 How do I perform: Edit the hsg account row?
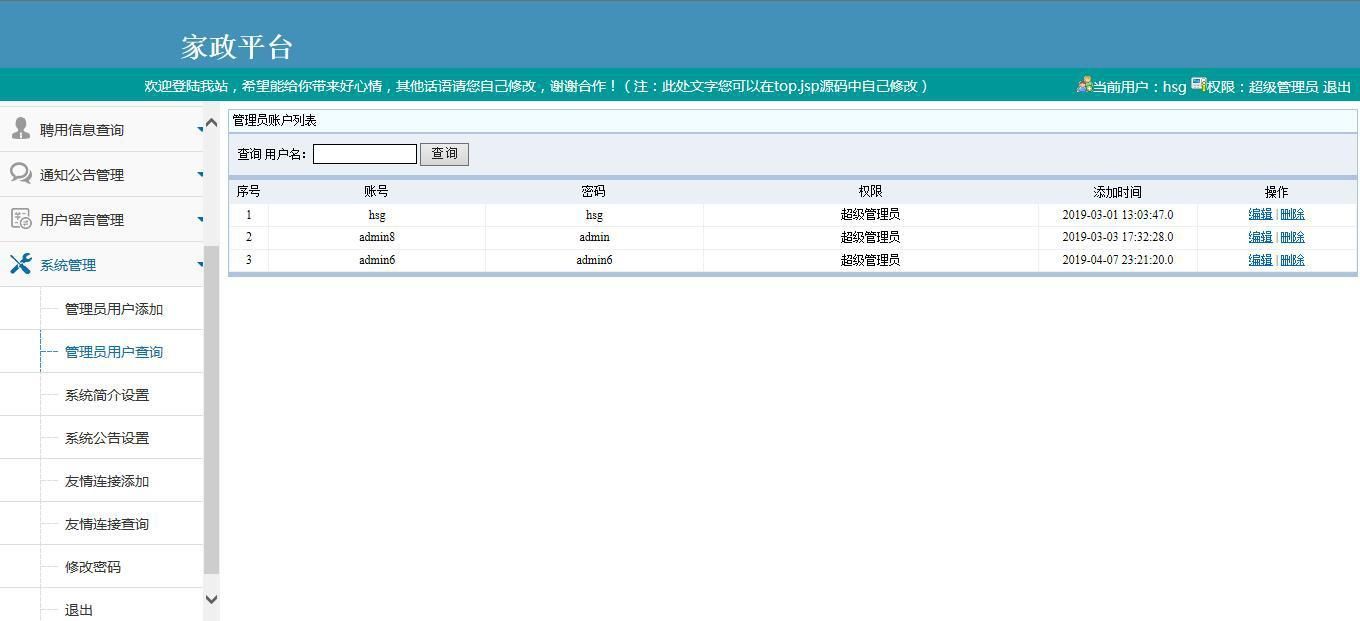tap(1260, 214)
